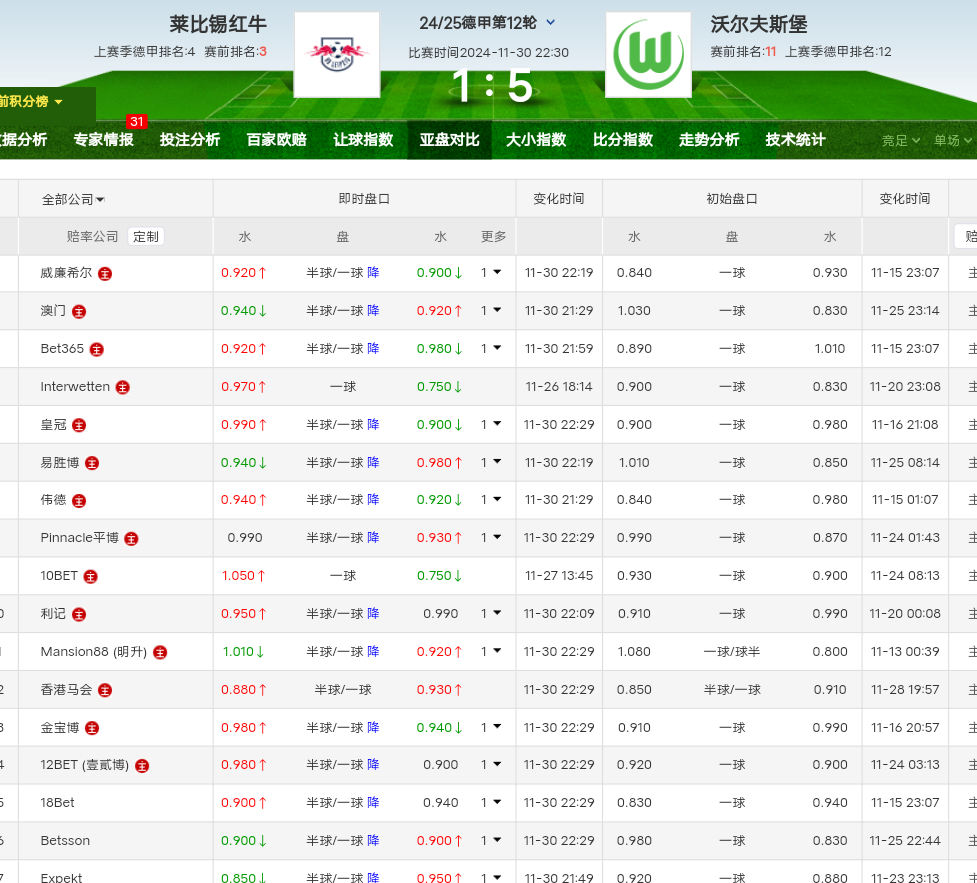Open the 大小指数 tab
Screen dimensions: 977x883
pyautogui.click(x=536, y=140)
